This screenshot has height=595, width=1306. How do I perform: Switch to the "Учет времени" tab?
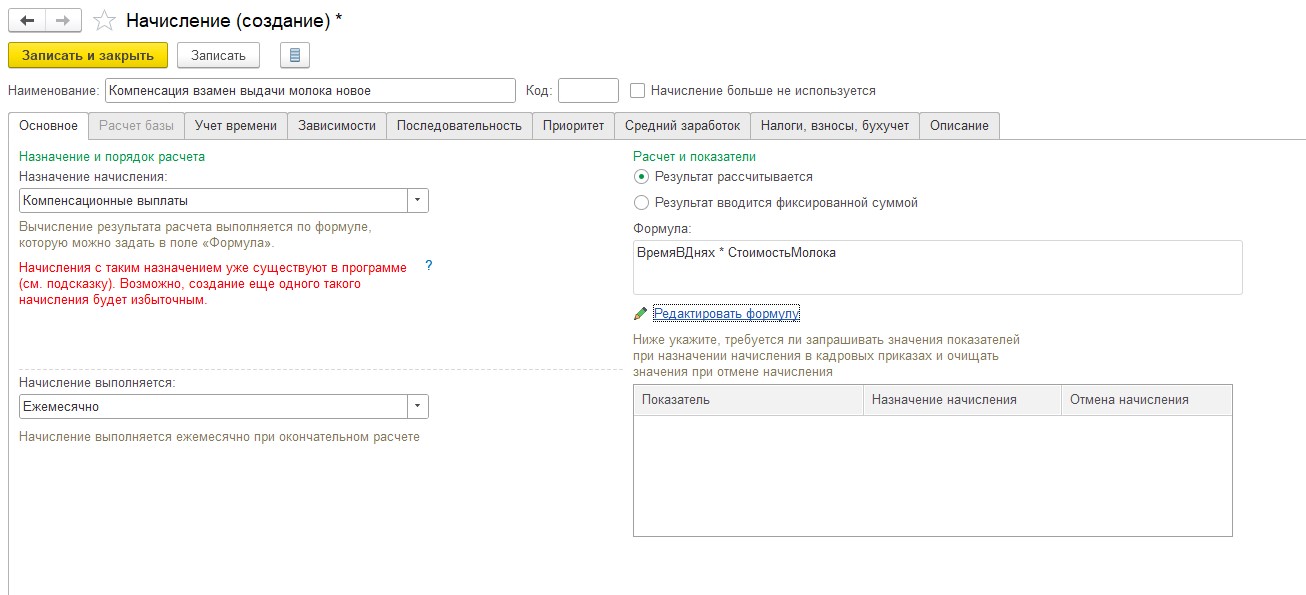(236, 126)
